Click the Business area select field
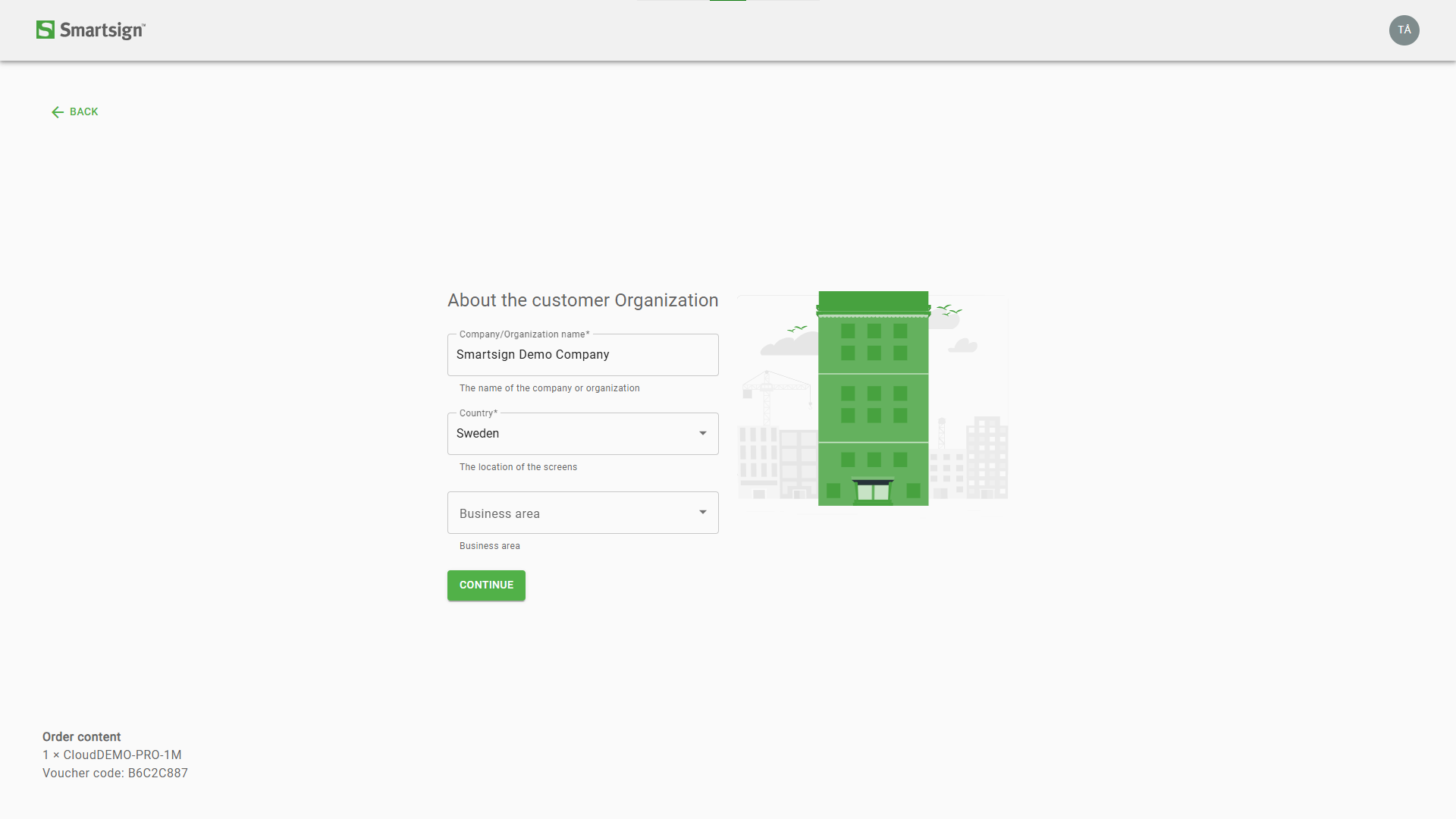This screenshot has height=819, width=1456. [x=569, y=513]
